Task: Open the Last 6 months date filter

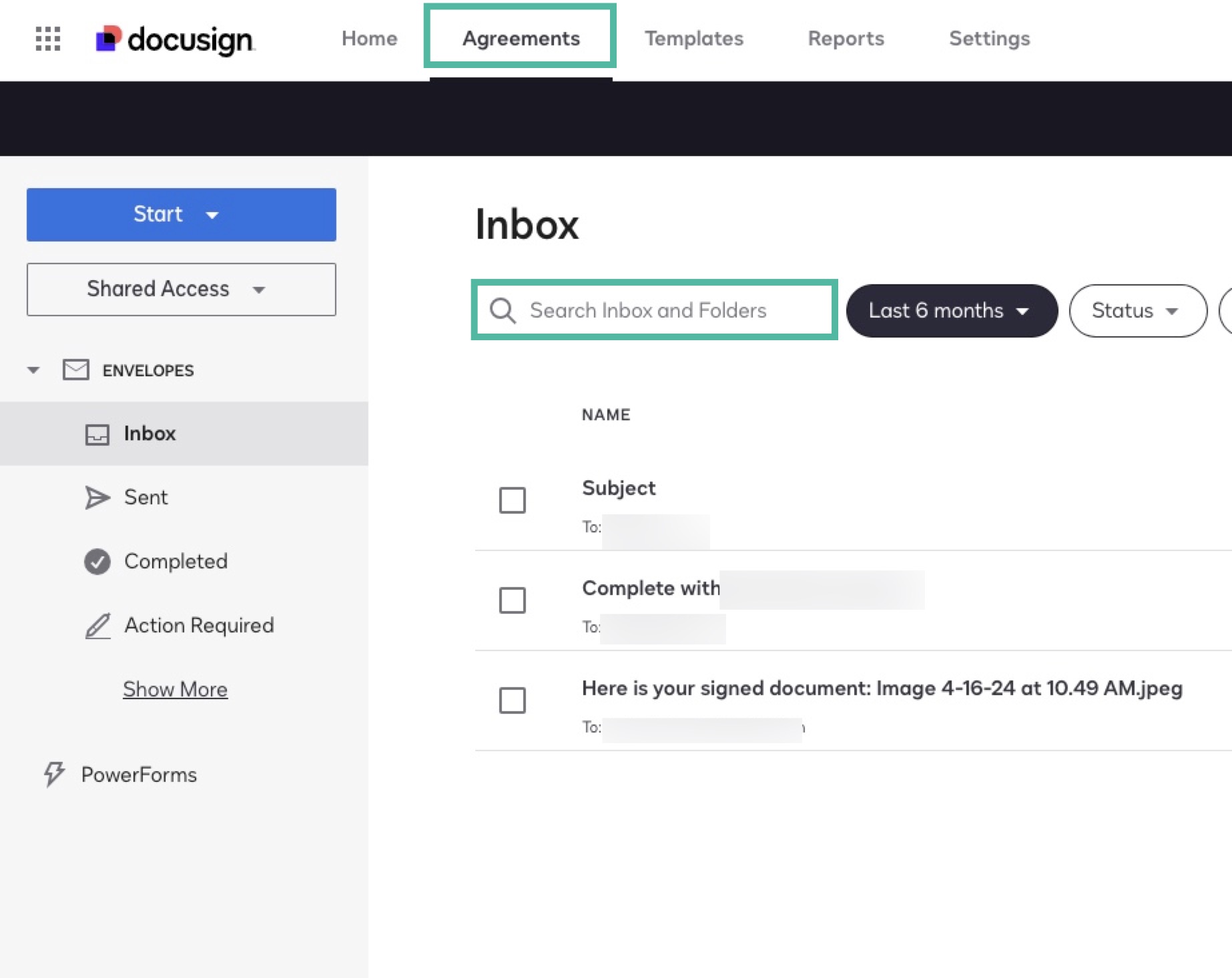Action: click(x=951, y=310)
